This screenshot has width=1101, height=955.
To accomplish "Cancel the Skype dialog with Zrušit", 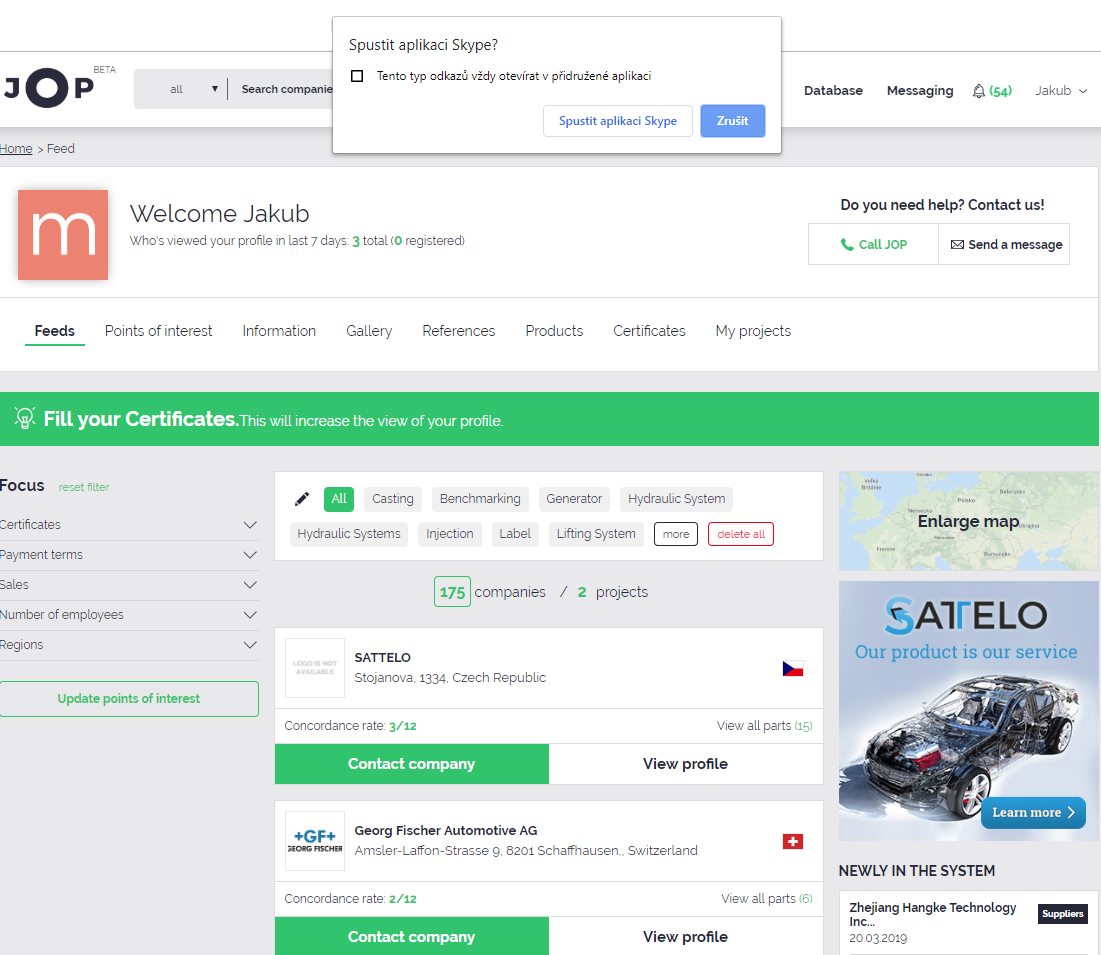I will click(732, 121).
